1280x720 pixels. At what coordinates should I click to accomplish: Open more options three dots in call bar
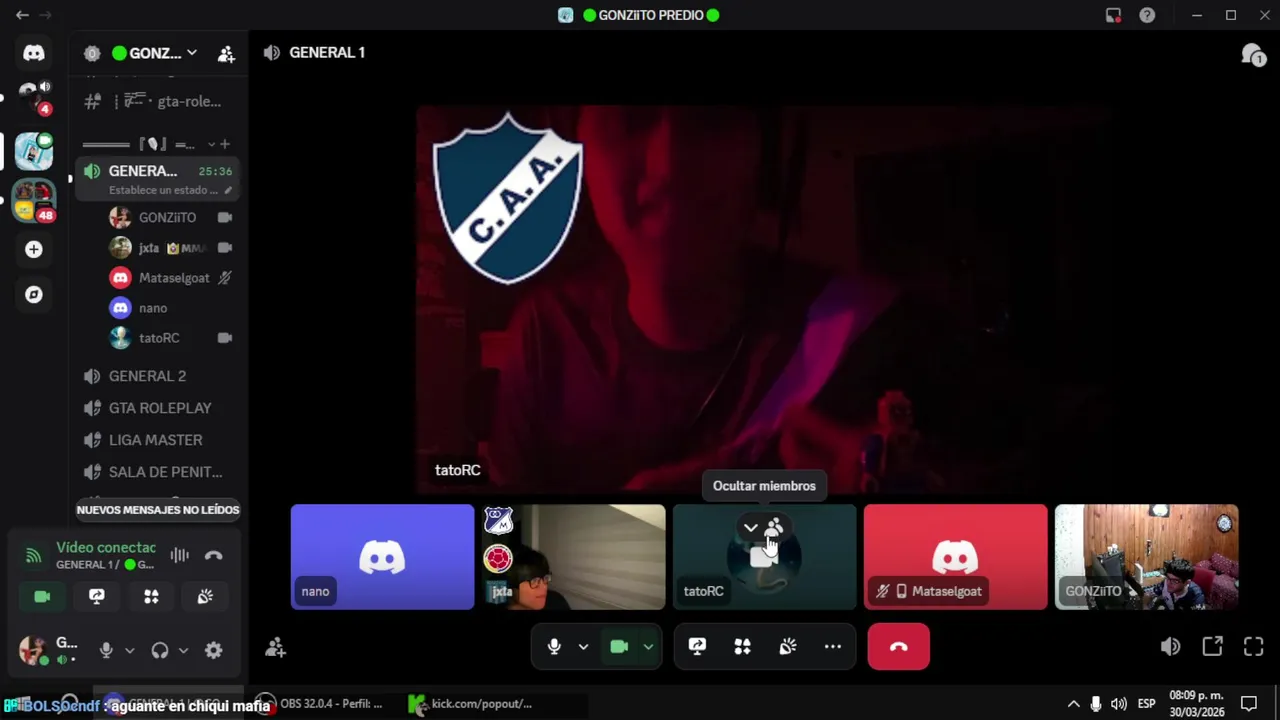pos(832,647)
